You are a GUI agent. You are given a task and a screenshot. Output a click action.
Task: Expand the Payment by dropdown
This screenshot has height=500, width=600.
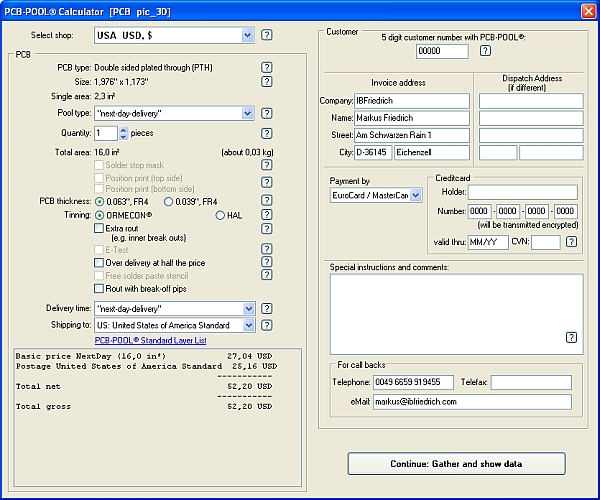tap(415, 196)
